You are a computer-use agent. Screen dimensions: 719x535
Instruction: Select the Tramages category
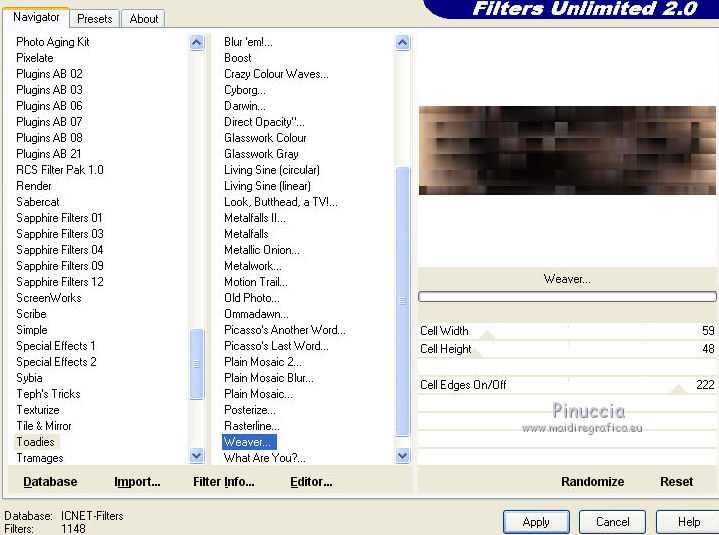coord(40,458)
